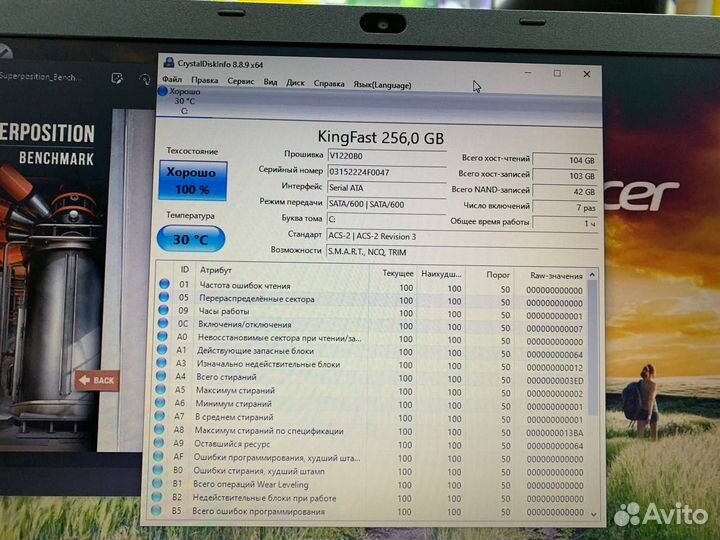The height and width of the screenshot is (540, 720).
Task: Open the Вид menu
Action: (x=270, y=82)
